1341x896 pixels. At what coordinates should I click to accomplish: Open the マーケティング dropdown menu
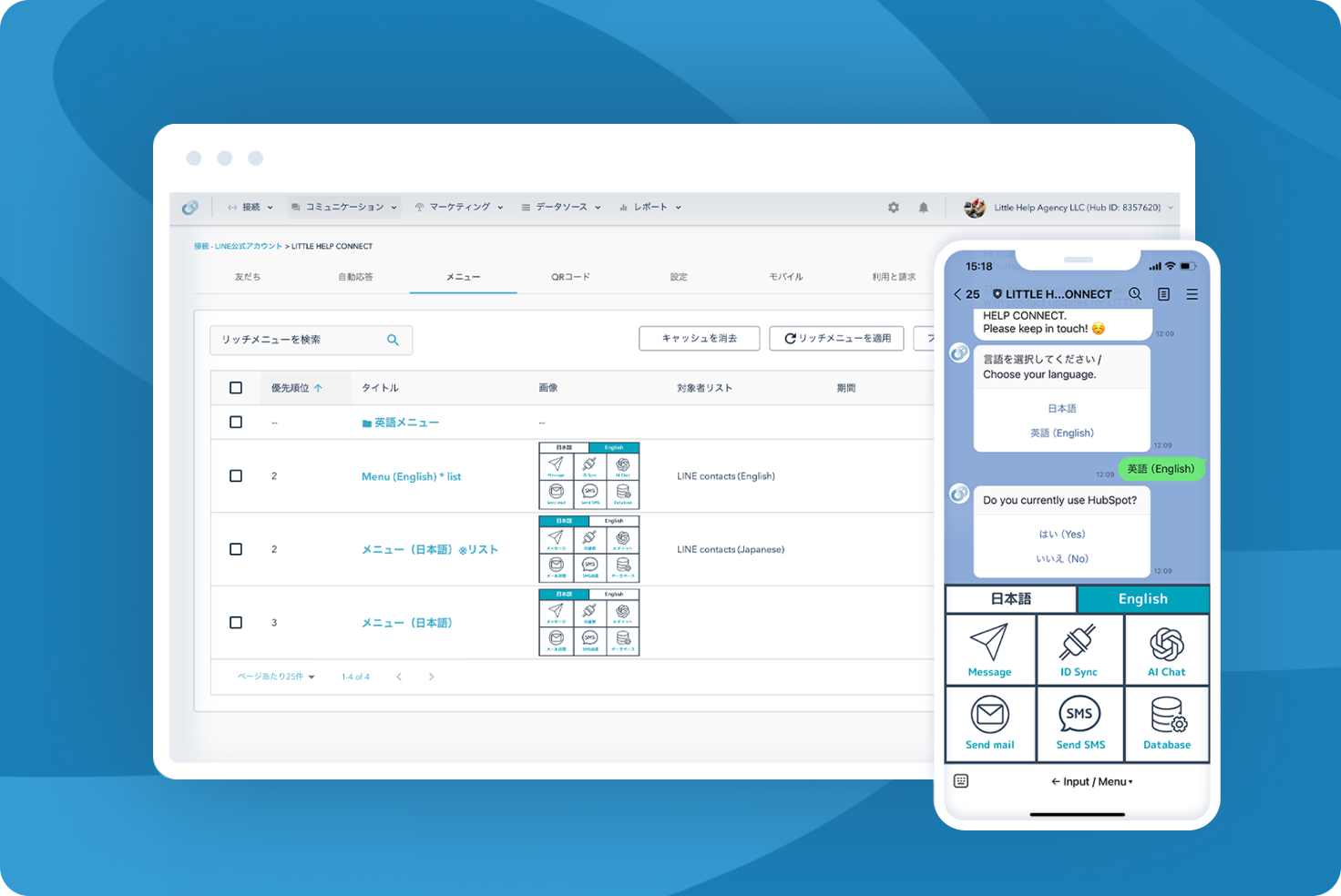(459, 208)
